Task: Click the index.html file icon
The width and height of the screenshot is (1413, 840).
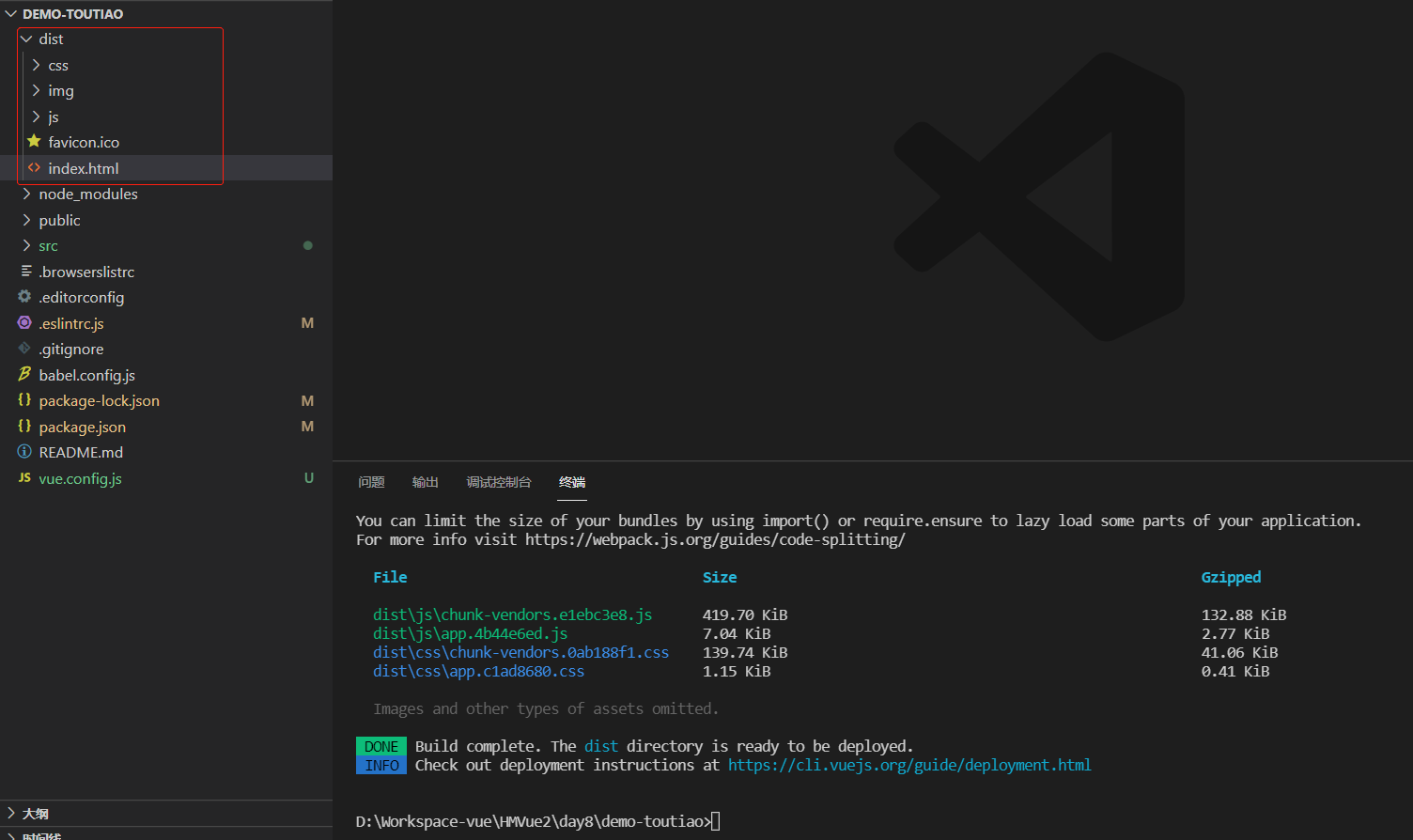Action: pos(35,168)
